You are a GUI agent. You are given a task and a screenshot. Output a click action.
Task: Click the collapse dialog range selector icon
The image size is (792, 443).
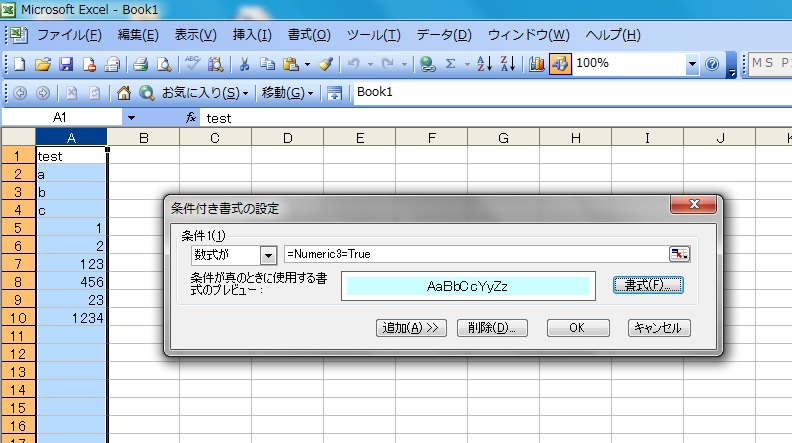coord(680,255)
